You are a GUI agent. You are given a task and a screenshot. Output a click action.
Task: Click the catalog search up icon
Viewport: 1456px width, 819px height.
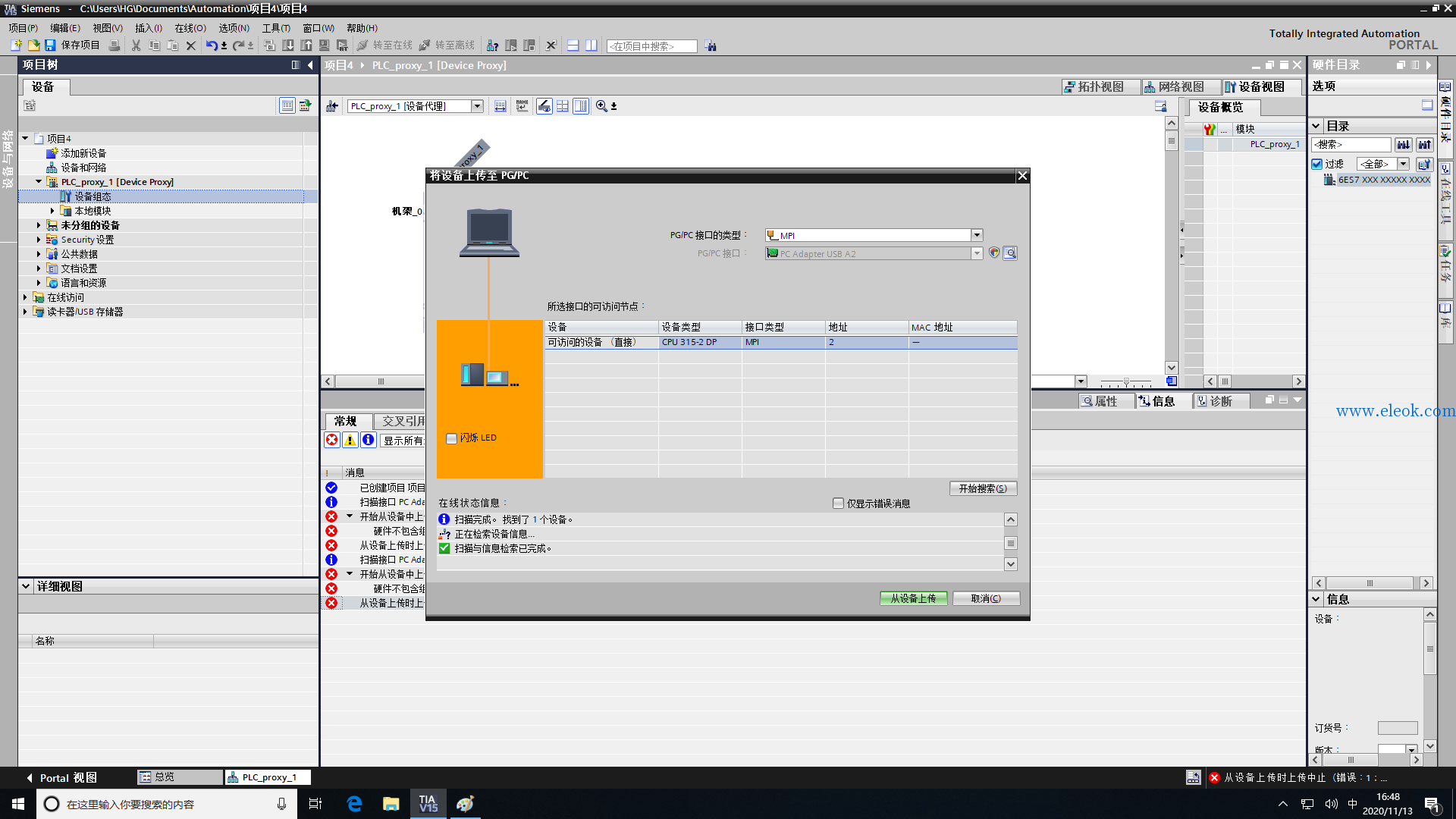pos(1425,144)
